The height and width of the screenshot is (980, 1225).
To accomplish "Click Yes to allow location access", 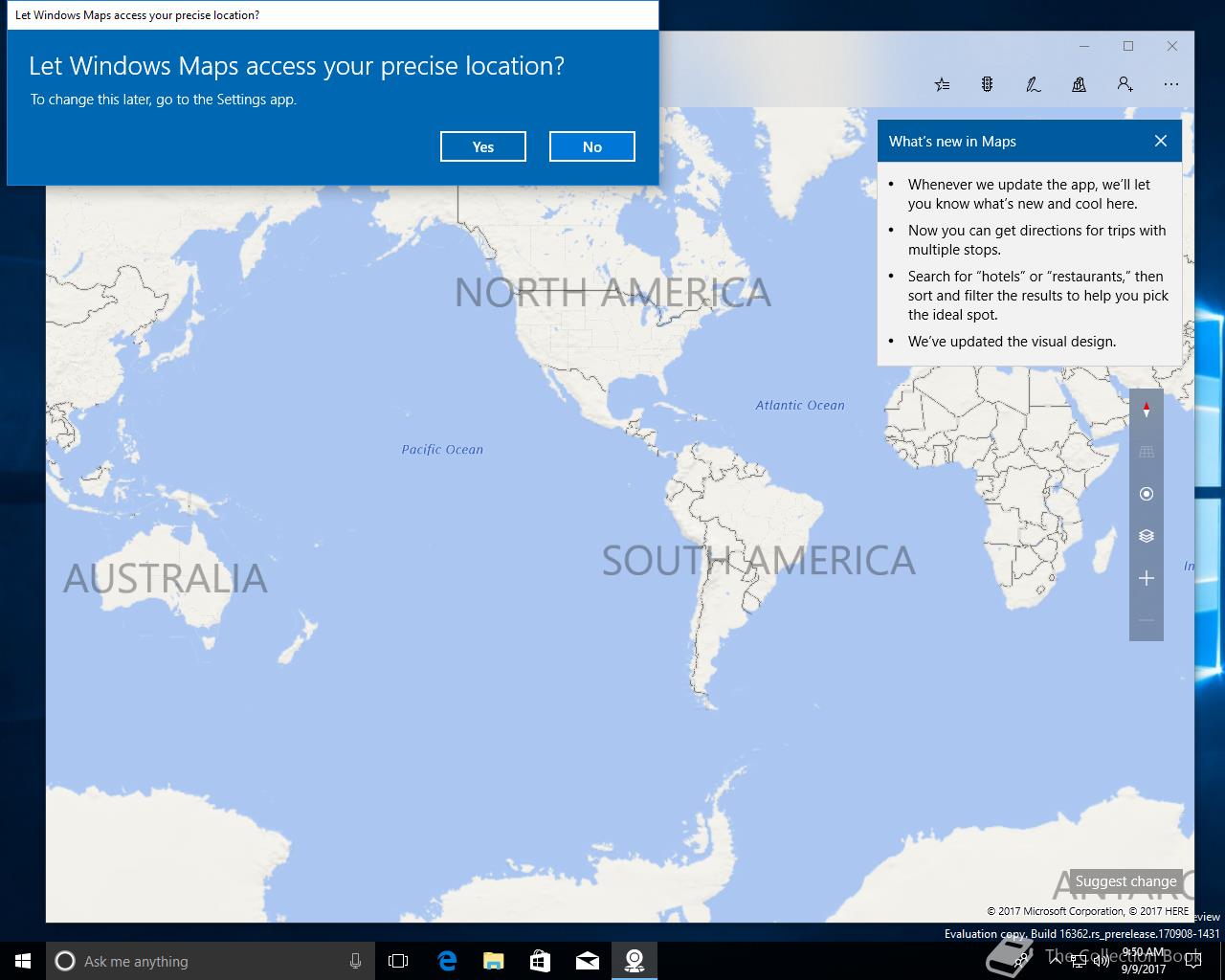I will [x=483, y=146].
